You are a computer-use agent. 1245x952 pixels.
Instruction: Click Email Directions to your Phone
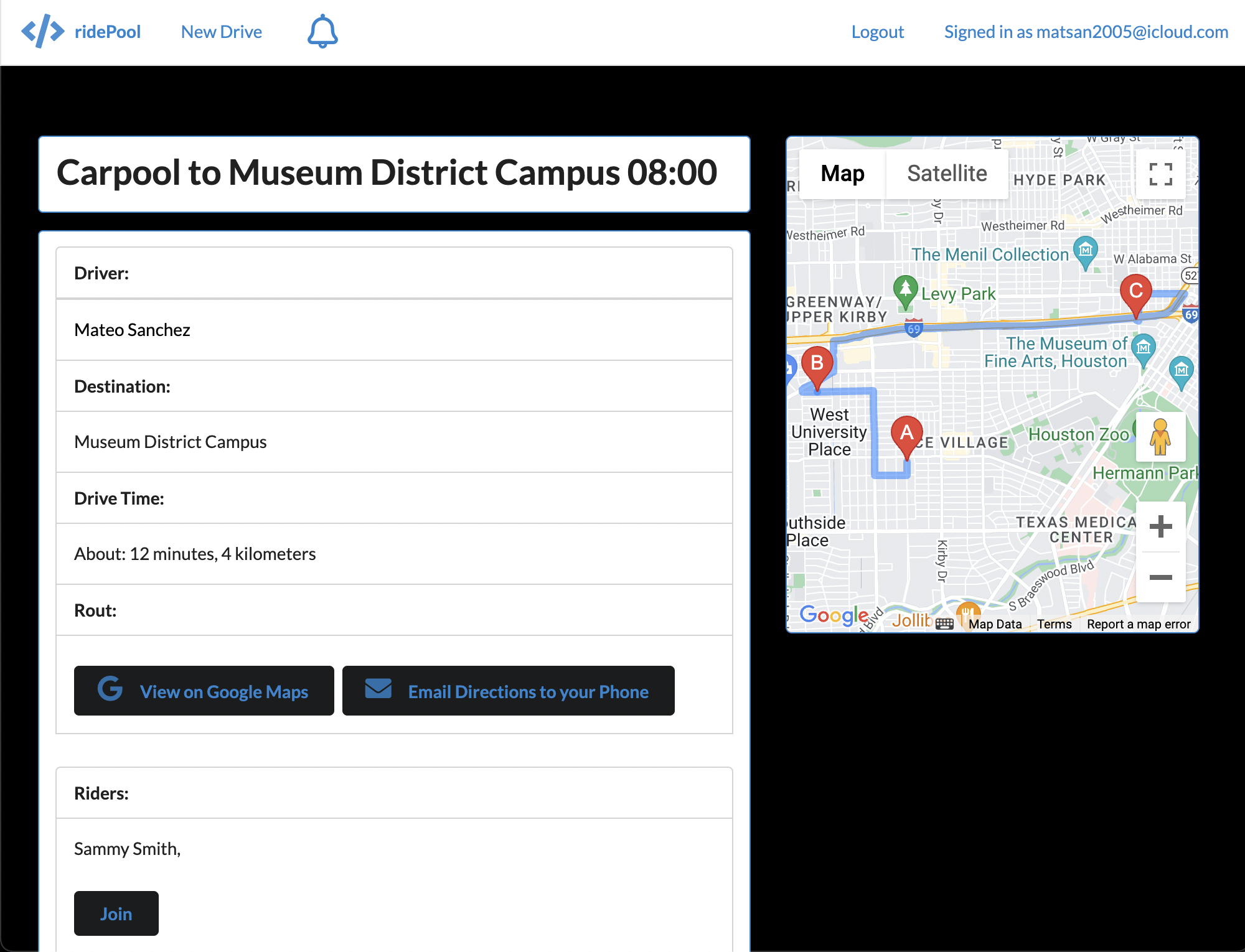pyautogui.click(x=508, y=691)
